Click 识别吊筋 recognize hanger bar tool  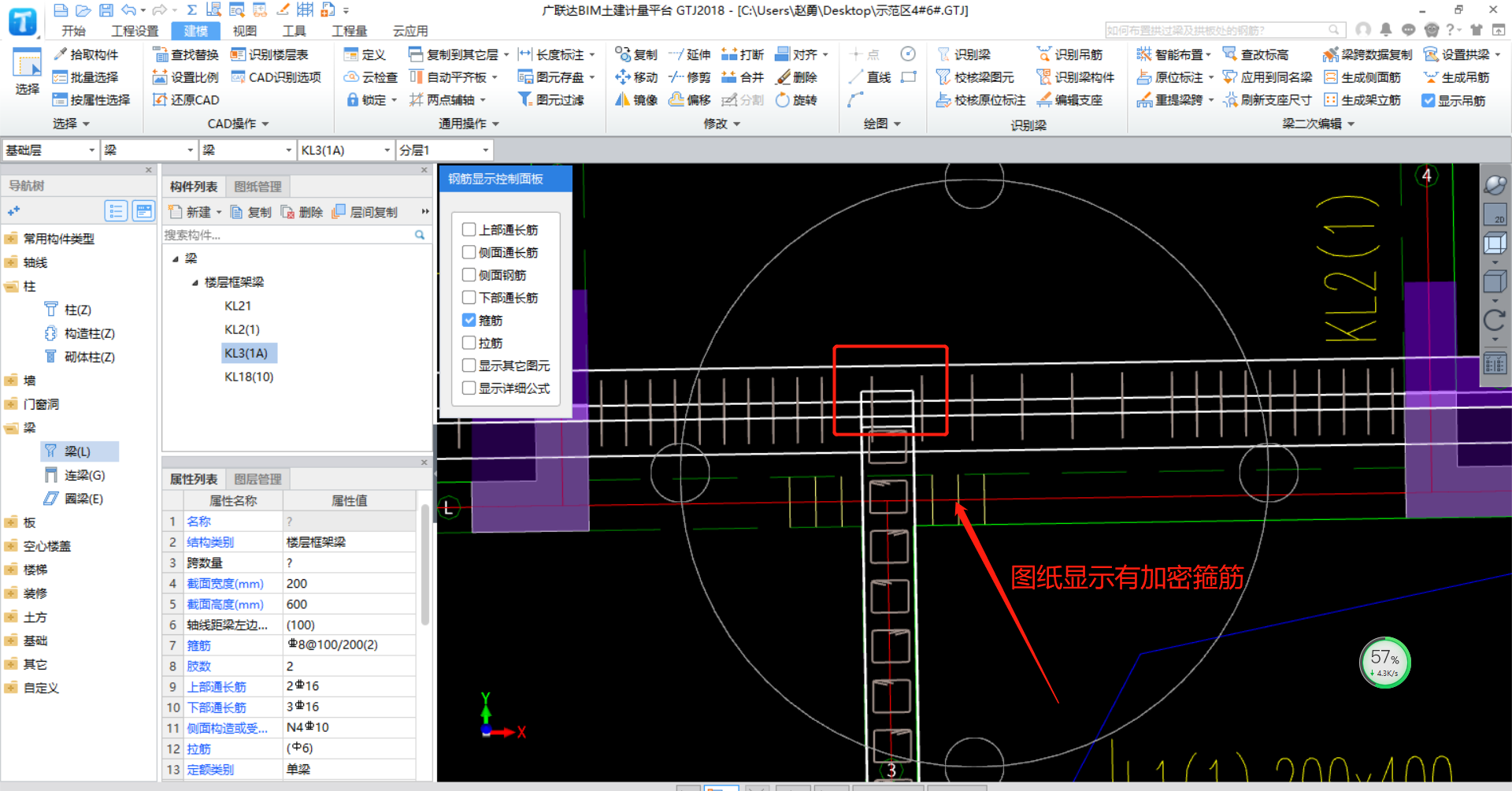click(x=1069, y=54)
